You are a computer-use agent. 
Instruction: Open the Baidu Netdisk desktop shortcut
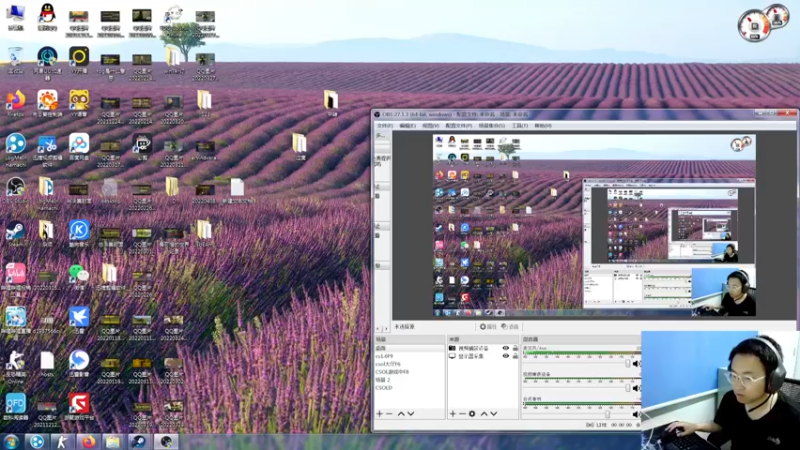(79, 147)
